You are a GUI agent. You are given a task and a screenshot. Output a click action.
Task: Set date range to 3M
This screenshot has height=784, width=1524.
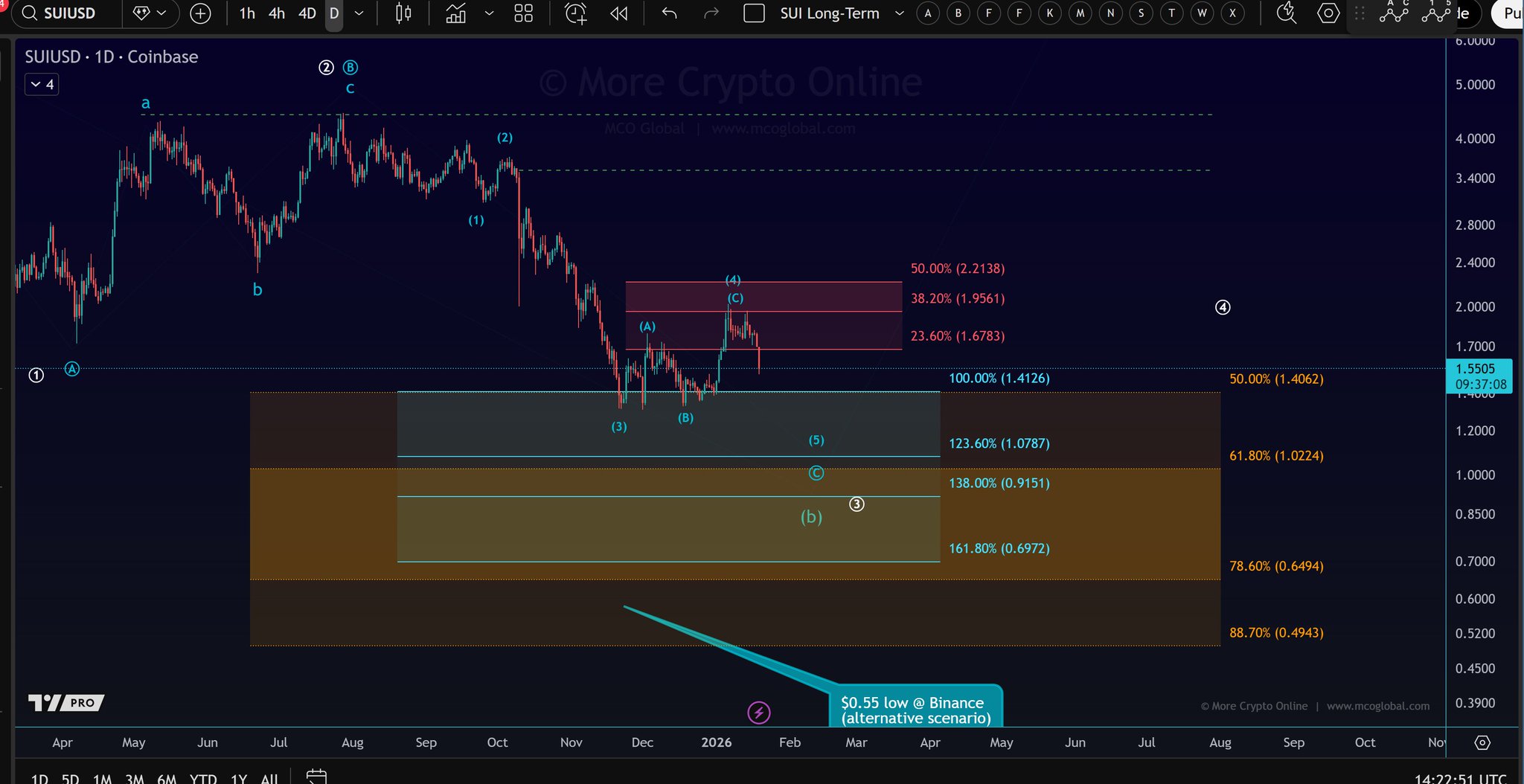[135, 778]
